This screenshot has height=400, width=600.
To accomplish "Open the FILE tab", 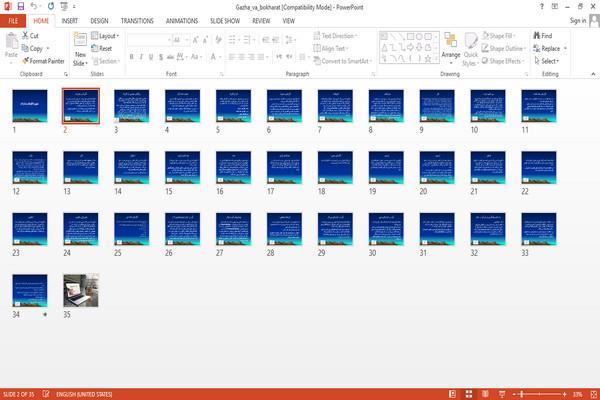I will (x=13, y=21).
